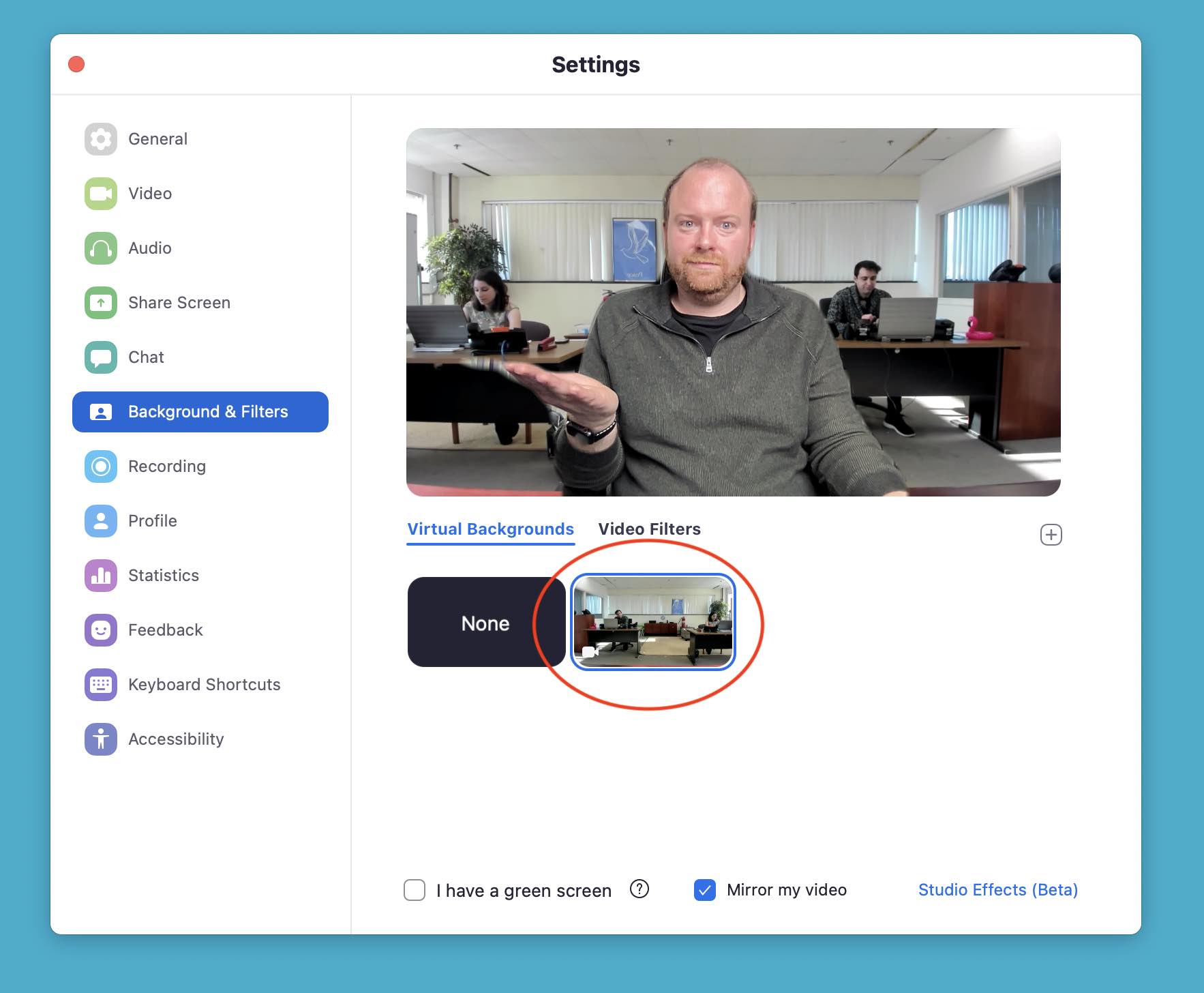Screen dimensions: 1204x993
Task: Click the green screen help question mark
Action: coord(639,889)
